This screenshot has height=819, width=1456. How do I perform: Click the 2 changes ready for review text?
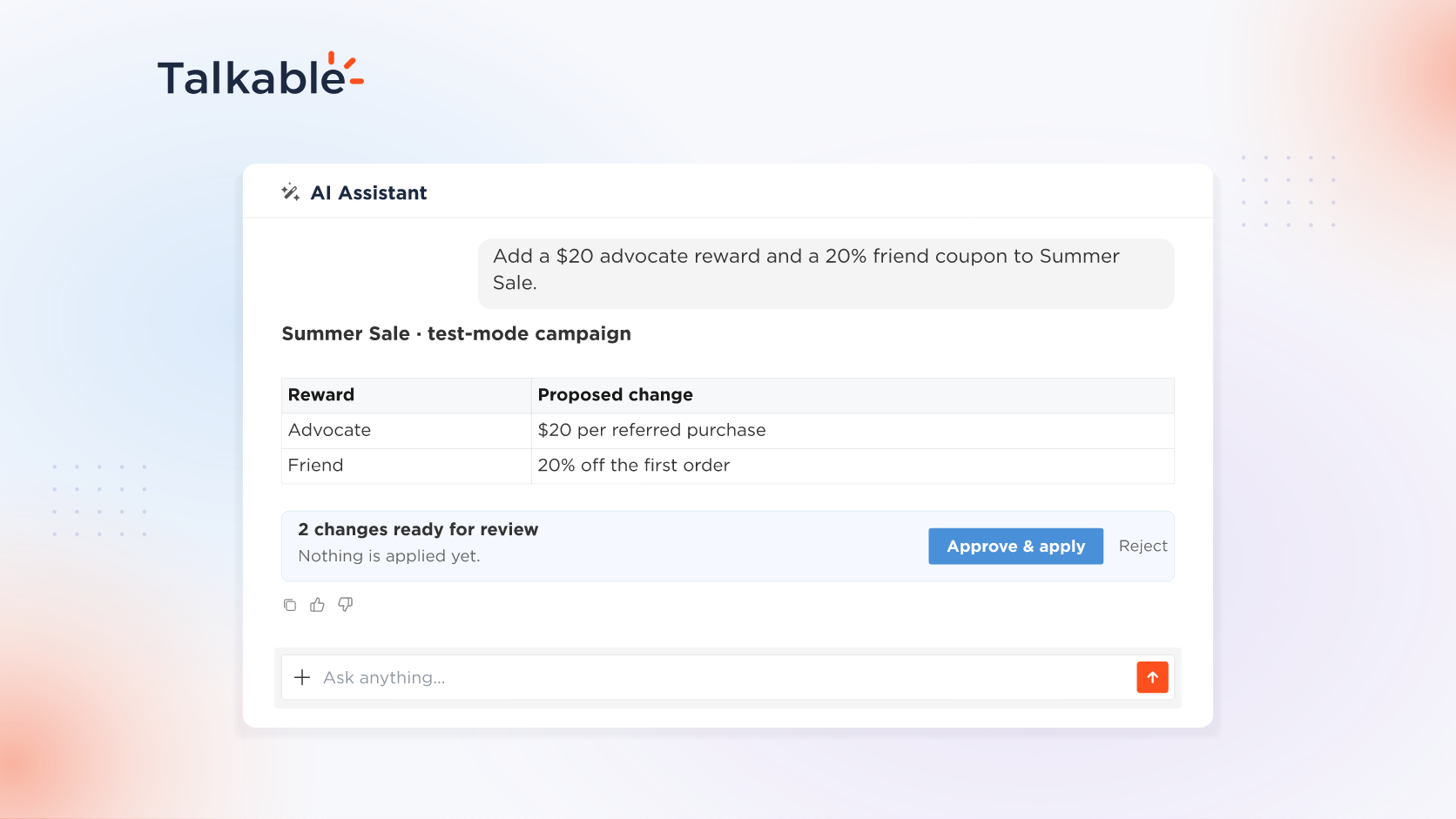tap(418, 529)
